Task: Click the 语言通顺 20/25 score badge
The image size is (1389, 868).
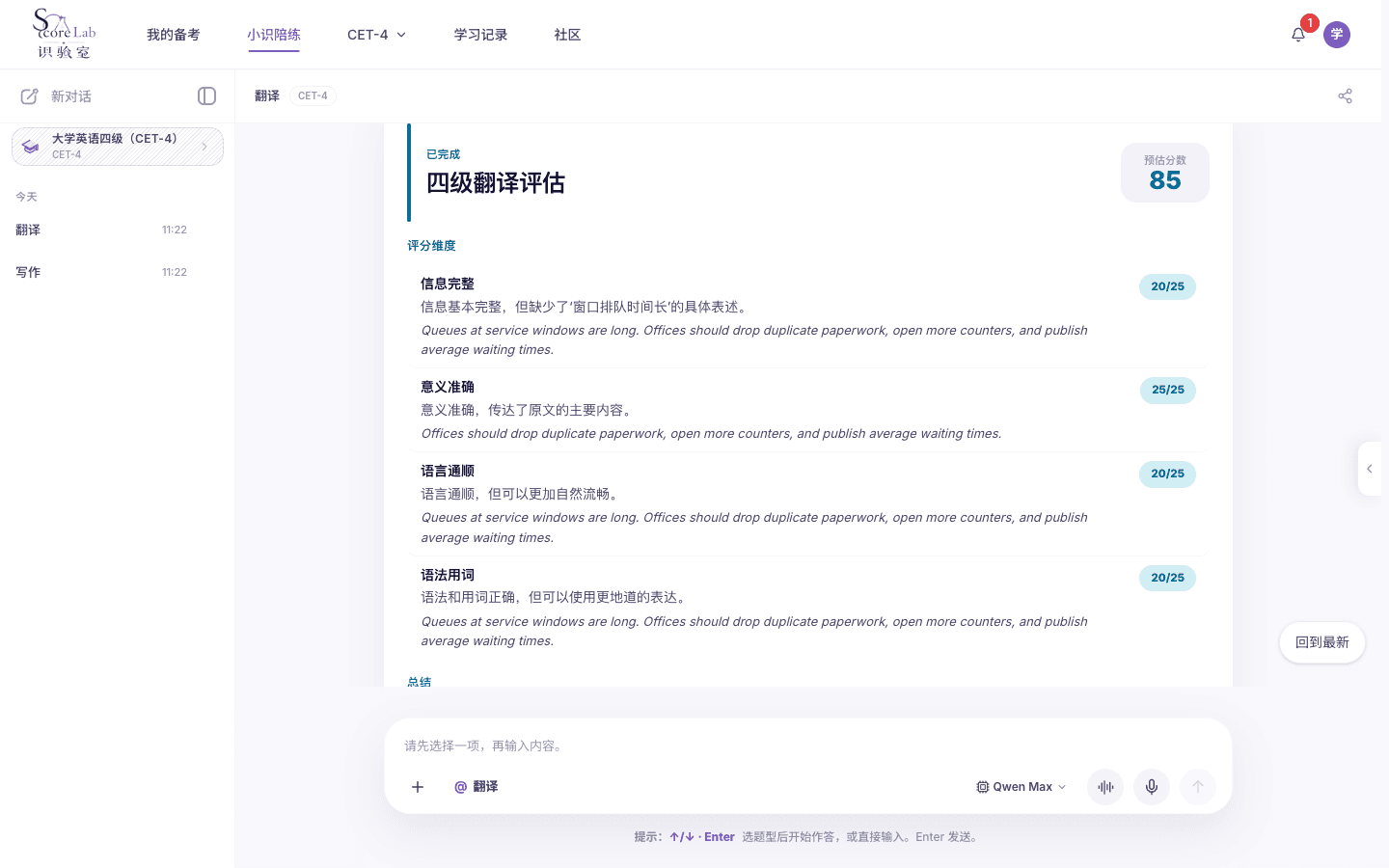Action: (x=1167, y=474)
